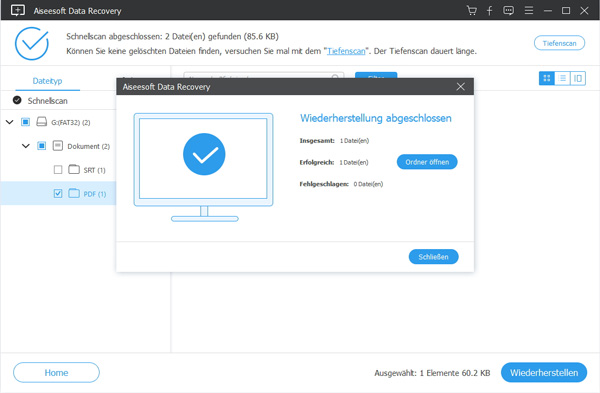Click the 'Wiederherstellung abgeschlossen' heading

(375, 118)
